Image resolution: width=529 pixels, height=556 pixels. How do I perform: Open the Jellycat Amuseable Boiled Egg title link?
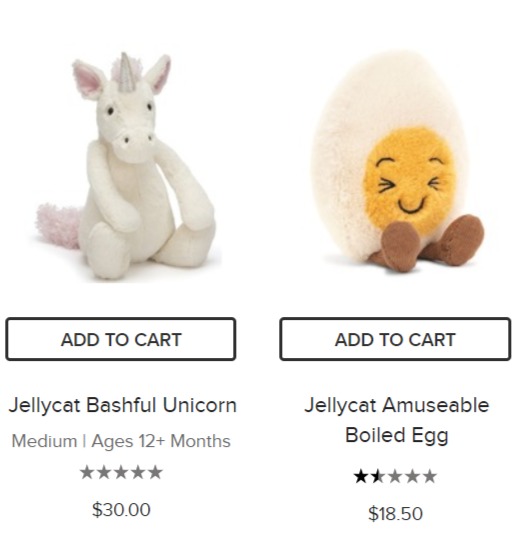click(x=397, y=420)
